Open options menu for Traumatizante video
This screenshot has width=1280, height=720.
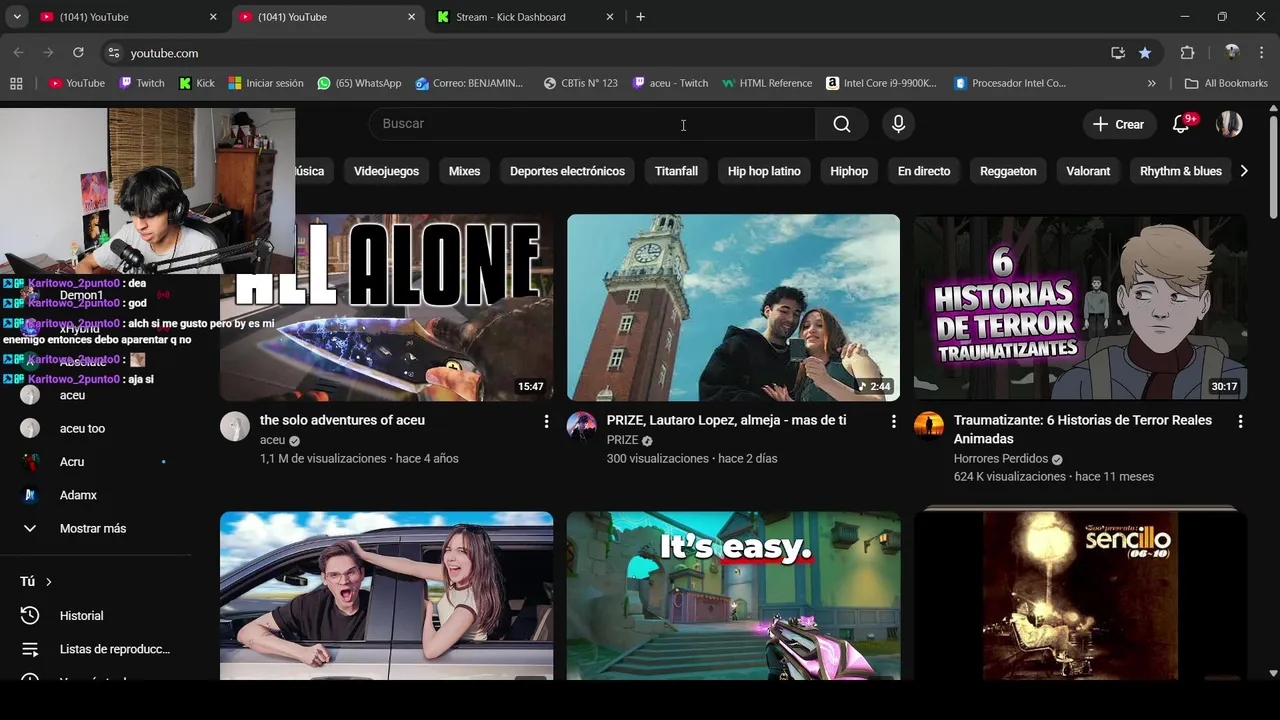(1240, 422)
